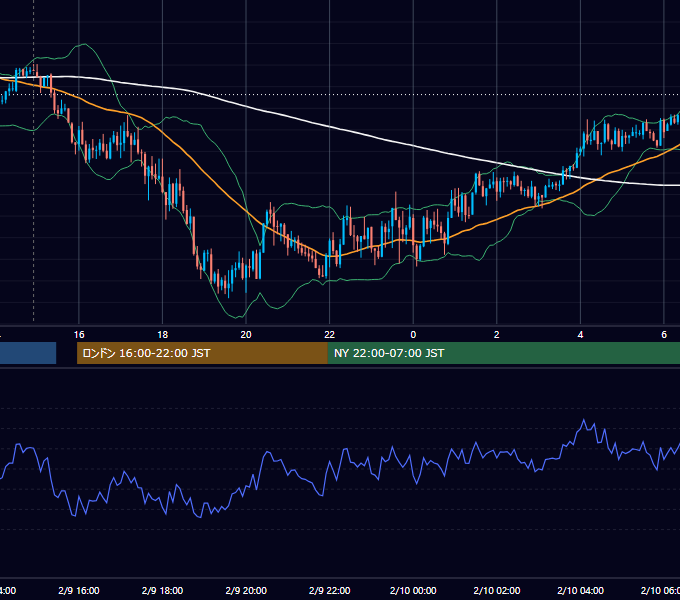Click the 2/9 16:00 date label
The width and height of the screenshot is (680, 600).
[x=79, y=590]
